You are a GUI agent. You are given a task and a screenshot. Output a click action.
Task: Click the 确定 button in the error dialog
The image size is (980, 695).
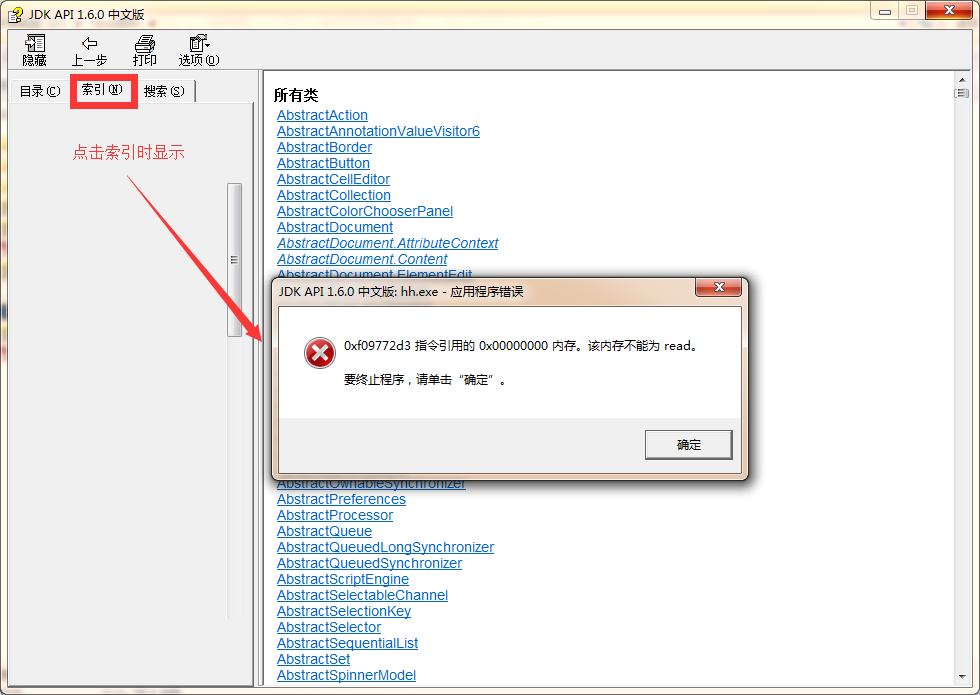coord(688,444)
